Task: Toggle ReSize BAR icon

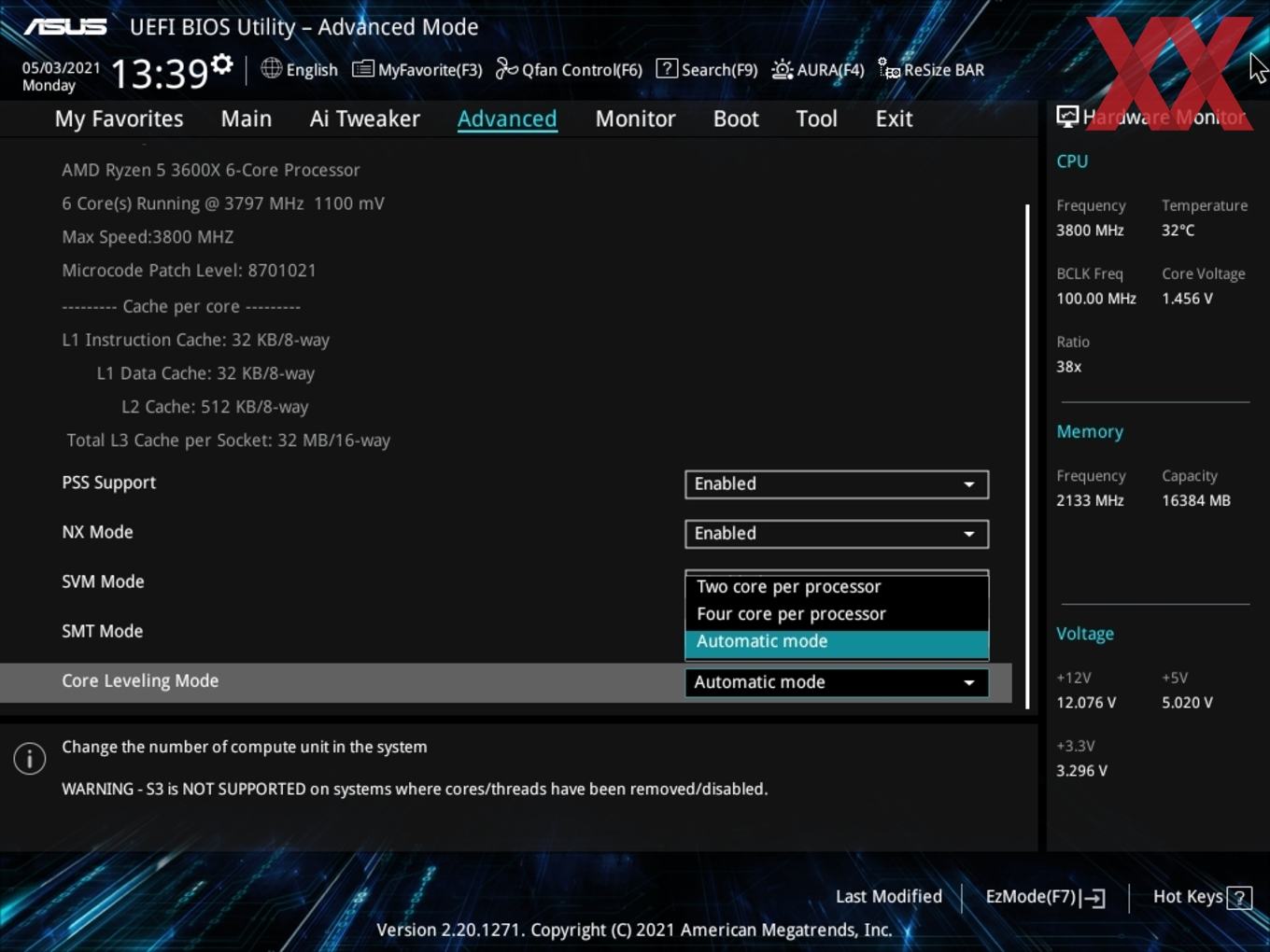Action: 889,69
